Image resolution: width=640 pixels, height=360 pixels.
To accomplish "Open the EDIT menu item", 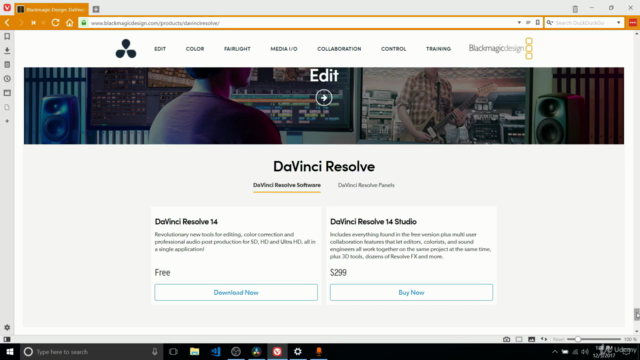I will tap(160, 49).
